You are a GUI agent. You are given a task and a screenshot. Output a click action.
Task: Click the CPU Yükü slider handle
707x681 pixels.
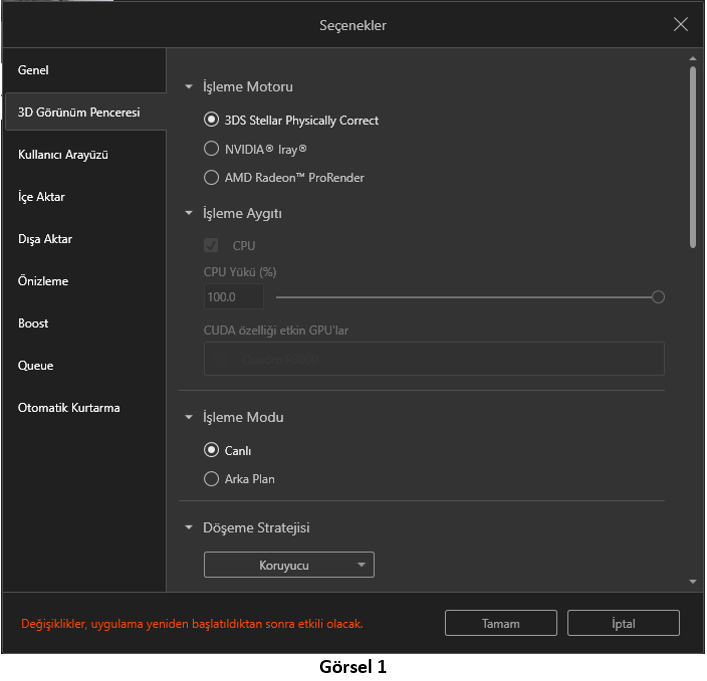[x=658, y=297]
